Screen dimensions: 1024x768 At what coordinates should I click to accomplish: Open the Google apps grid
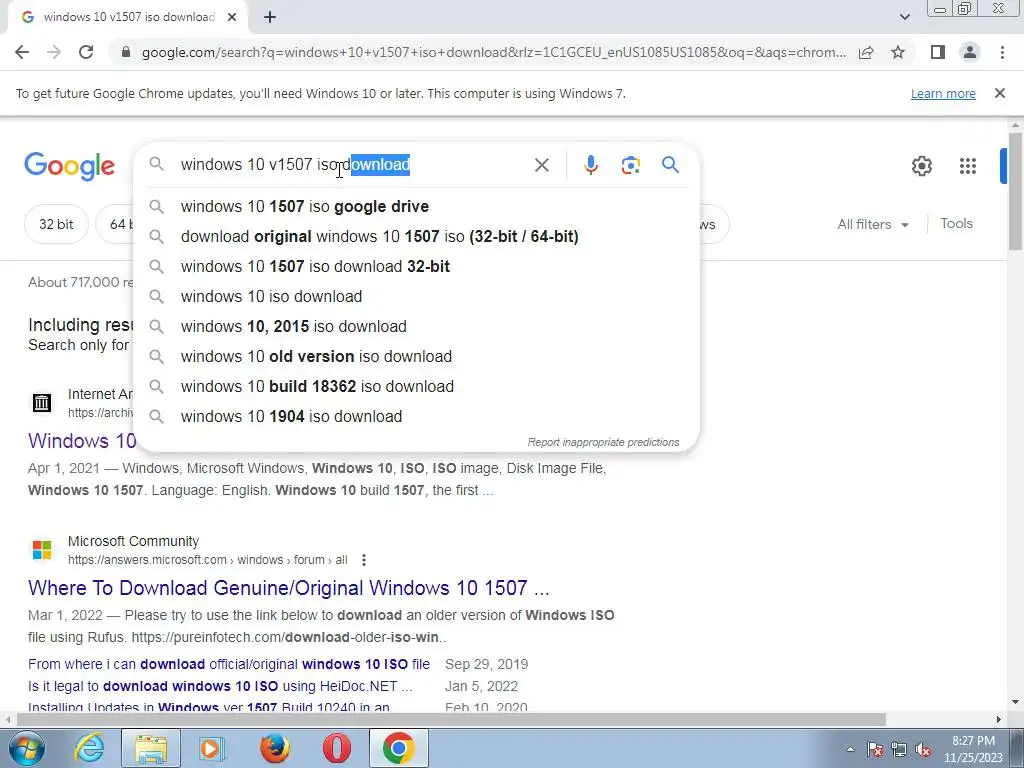click(x=968, y=166)
